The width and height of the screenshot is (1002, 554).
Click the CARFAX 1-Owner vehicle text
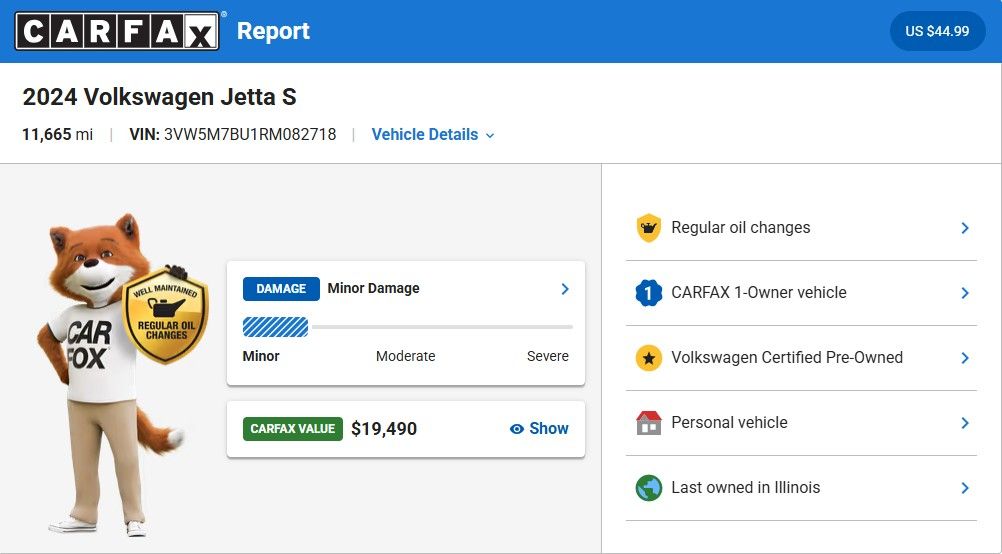[x=759, y=293]
